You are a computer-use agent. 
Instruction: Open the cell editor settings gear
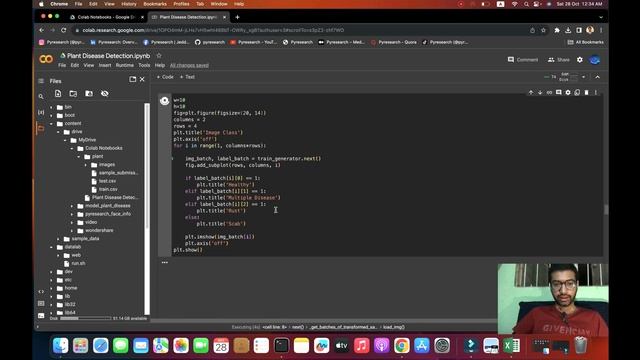[x=568, y=93]
